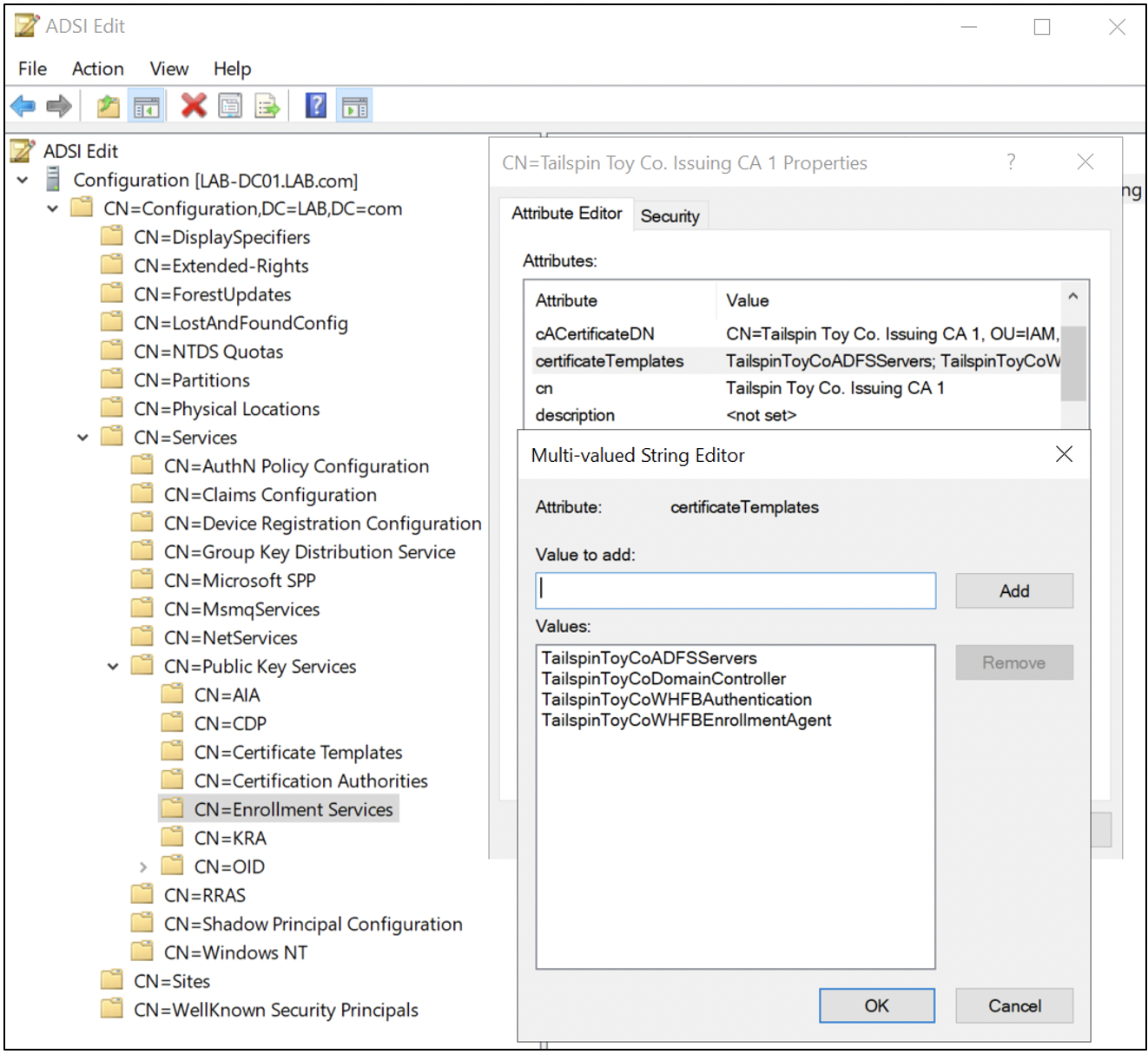Open the View menu
The width and height of the screenshot is (1148, 1054).
coord(168,69)
